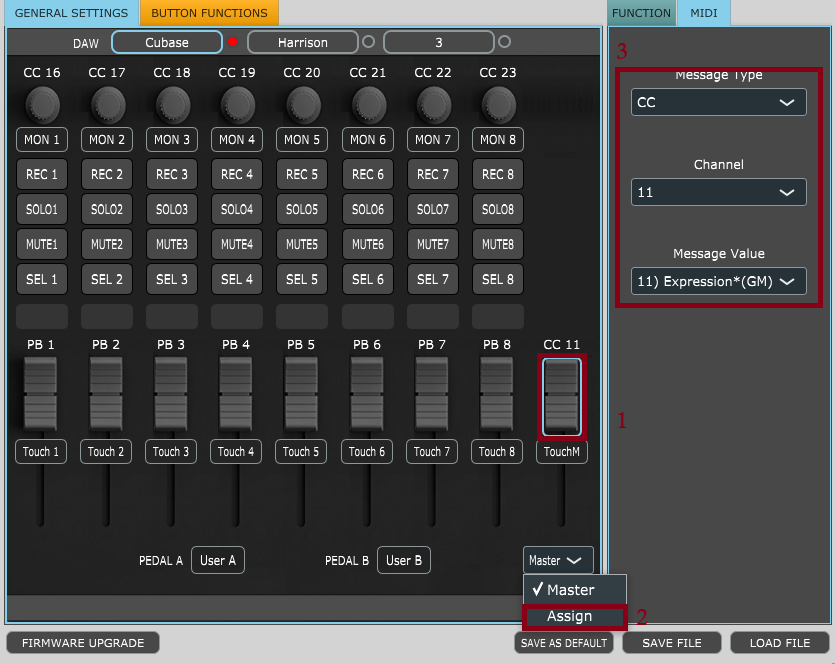Select the Cubase DAW slot
Viewport: 835px width, 664px height.
(167, 42)
